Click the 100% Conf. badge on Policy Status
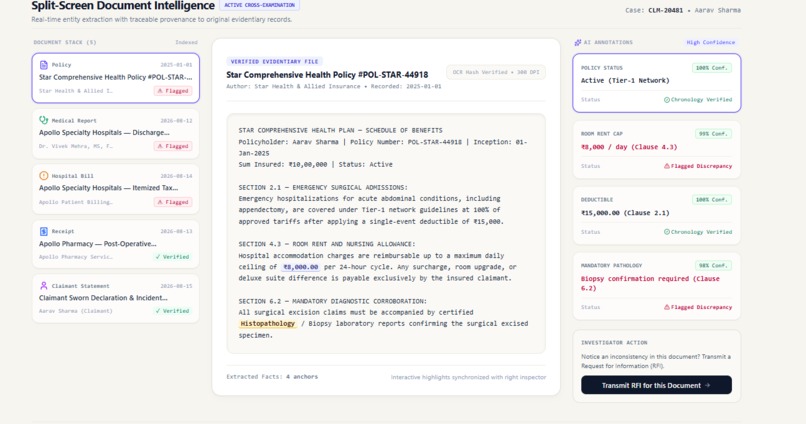This screenshot has width=806, height=424. (712, 68)
